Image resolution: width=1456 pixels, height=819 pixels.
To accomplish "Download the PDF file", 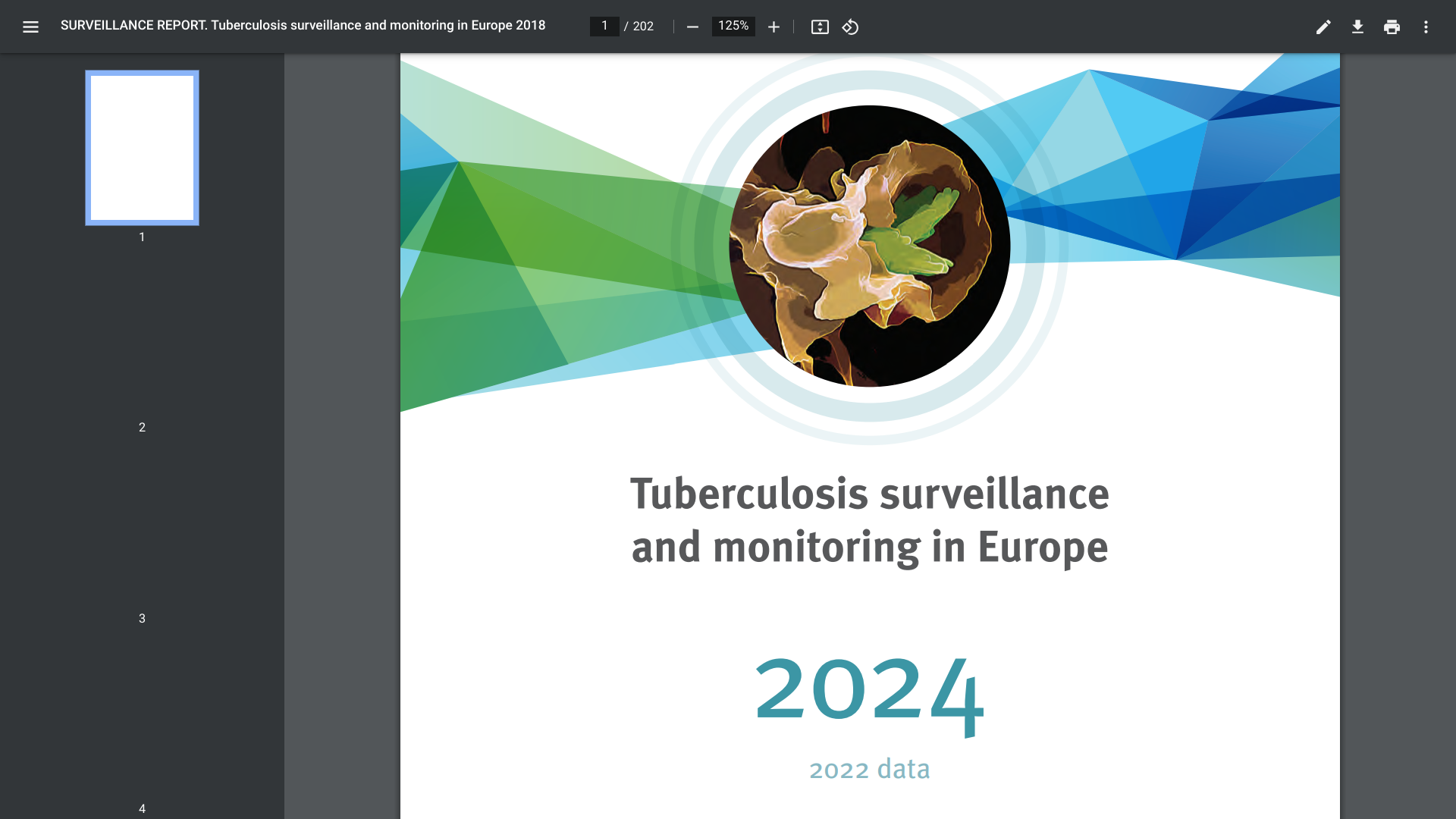I will tap(1357, 27).
